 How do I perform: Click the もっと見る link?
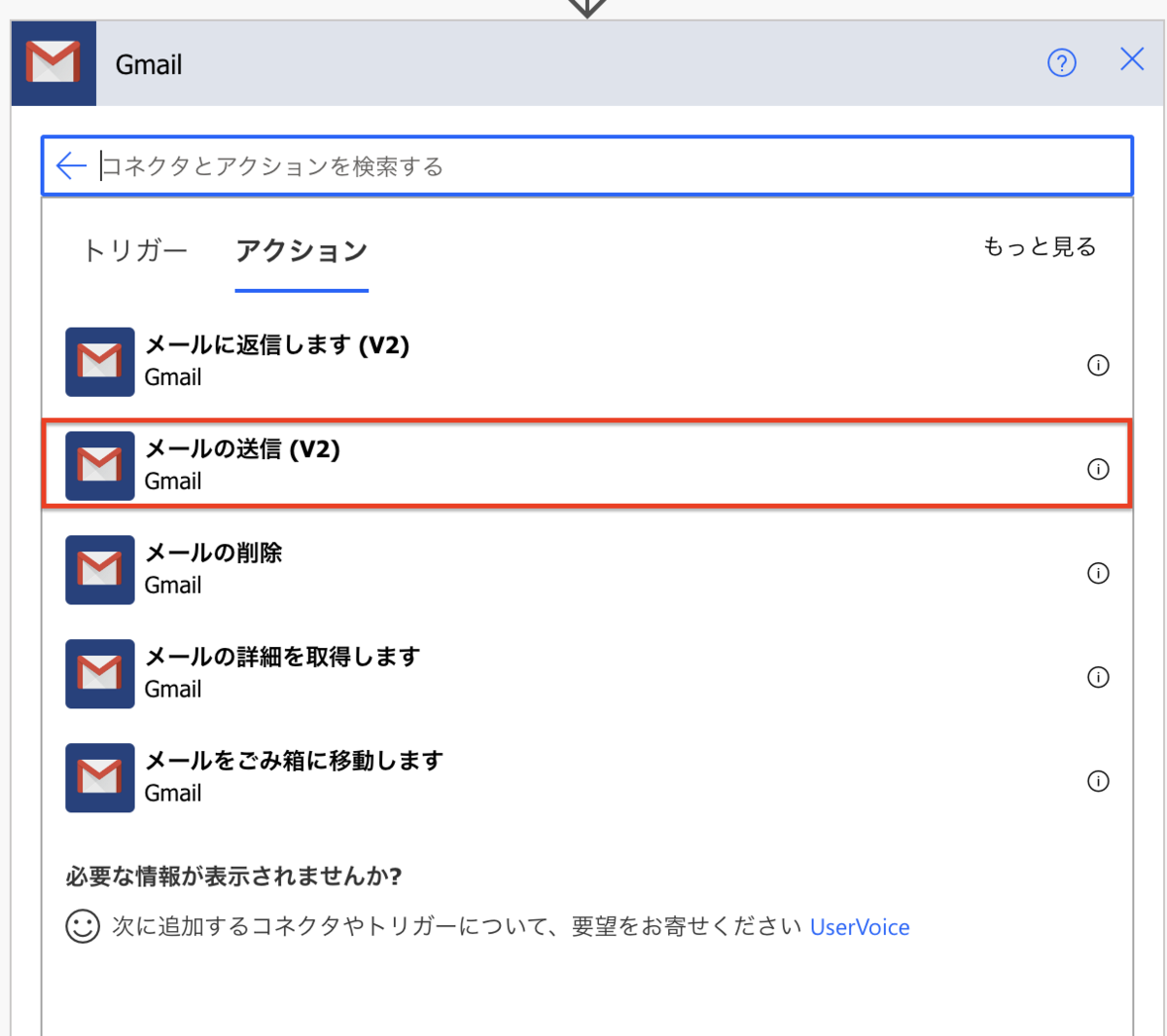(x=1040, y=247)
